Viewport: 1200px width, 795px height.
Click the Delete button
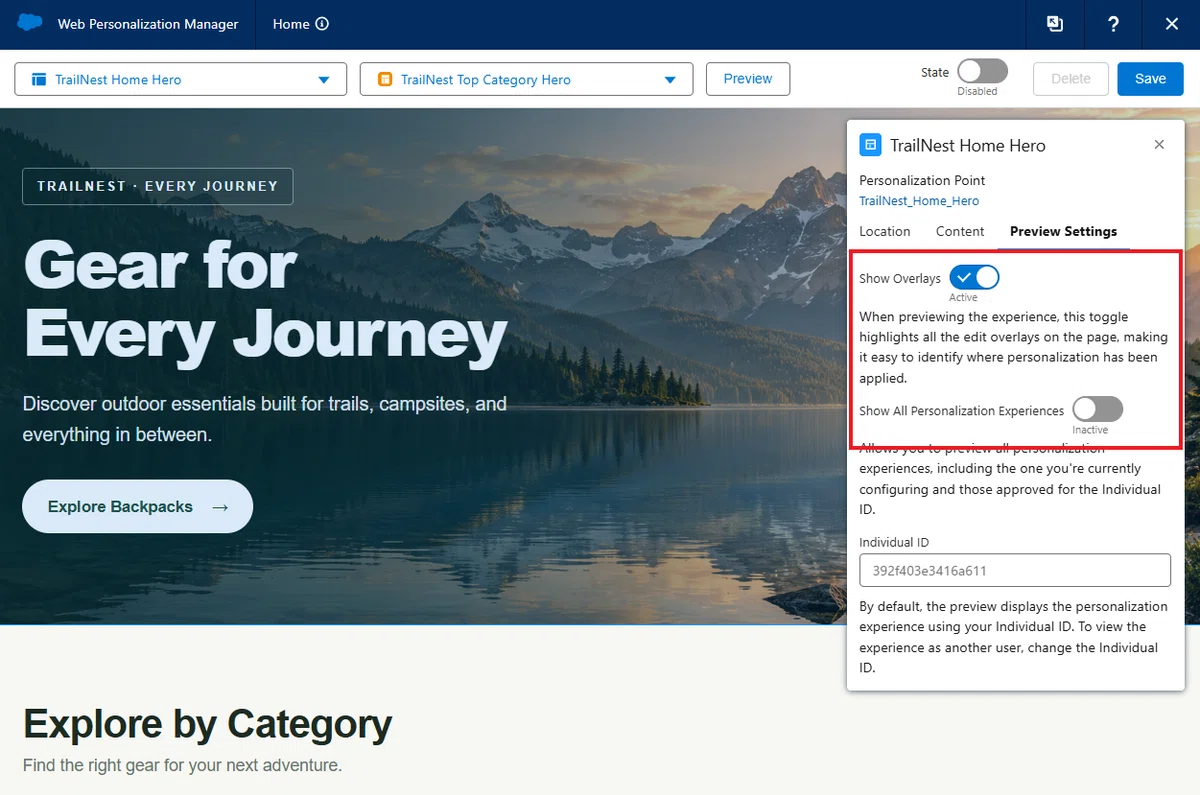coord(1071,79)
